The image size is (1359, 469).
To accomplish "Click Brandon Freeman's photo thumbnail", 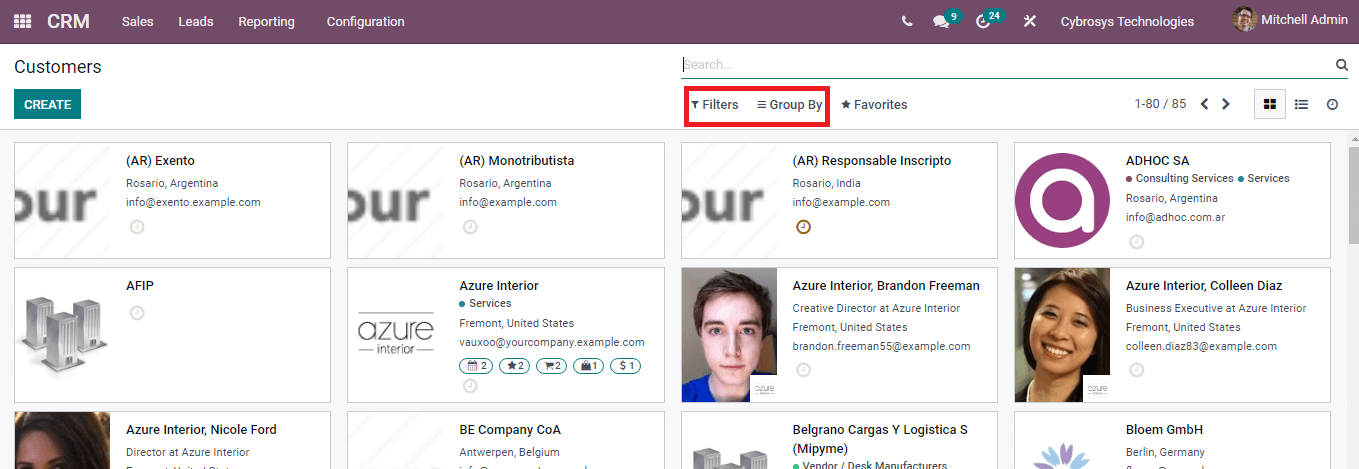I will 729,335.
